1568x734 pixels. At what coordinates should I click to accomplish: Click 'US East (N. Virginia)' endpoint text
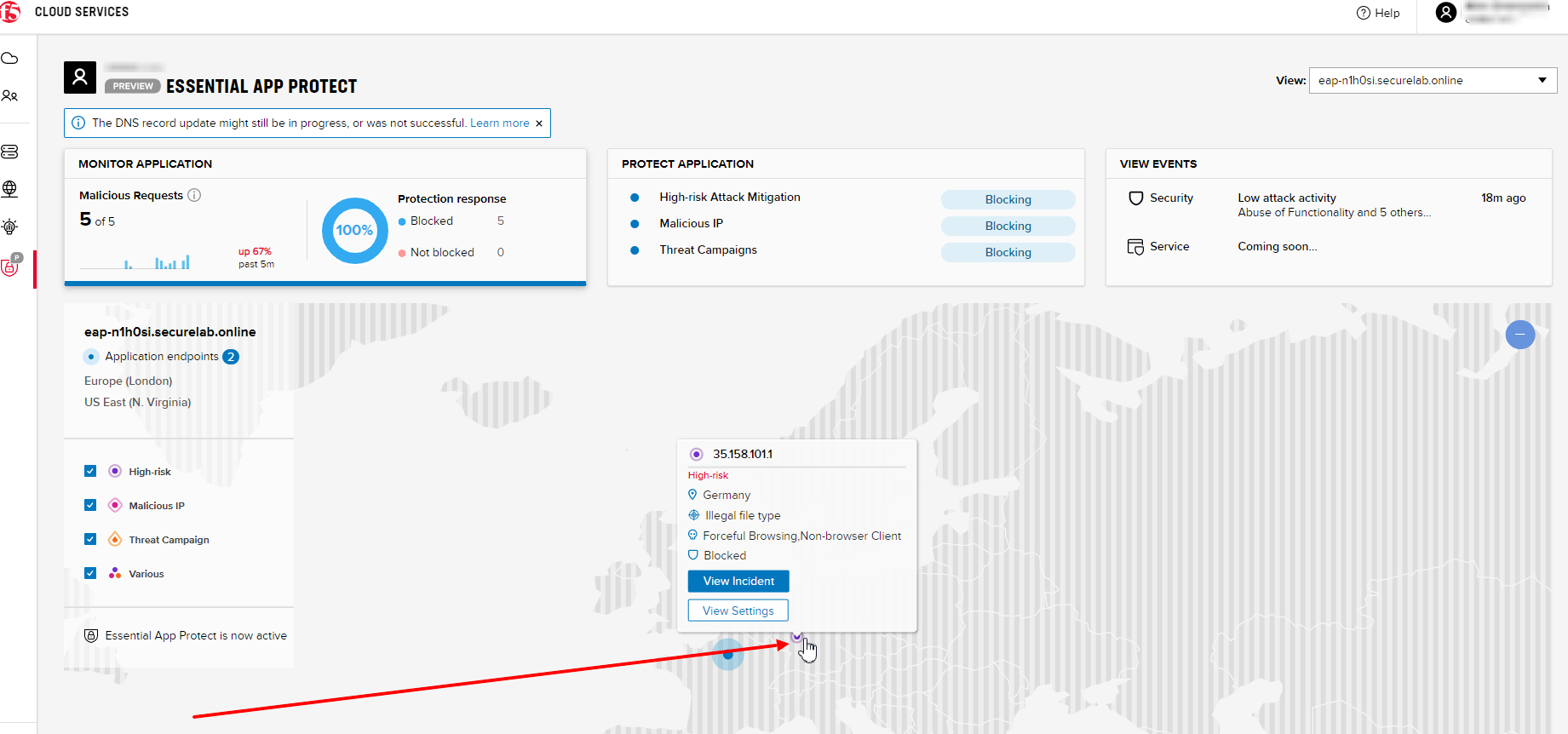point(137,402)
